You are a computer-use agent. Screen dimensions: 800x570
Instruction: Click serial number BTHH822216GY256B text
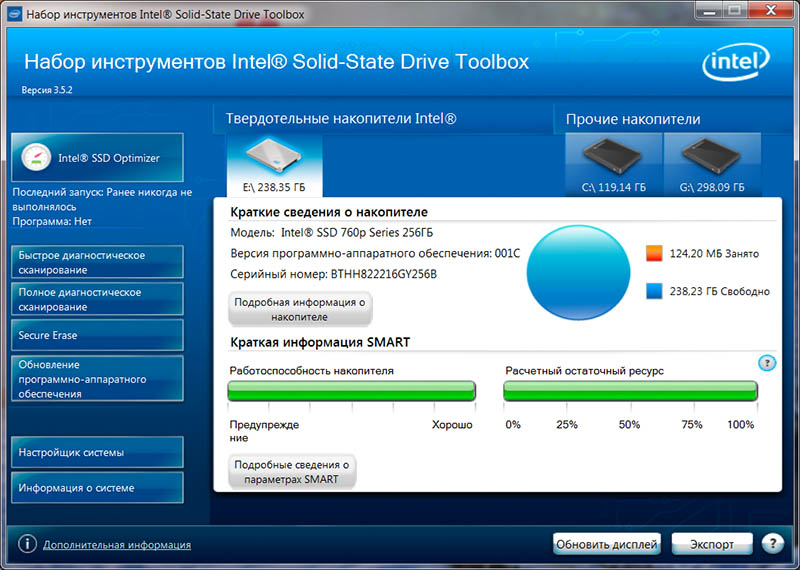pyautogui.click(x=384, y=275)
